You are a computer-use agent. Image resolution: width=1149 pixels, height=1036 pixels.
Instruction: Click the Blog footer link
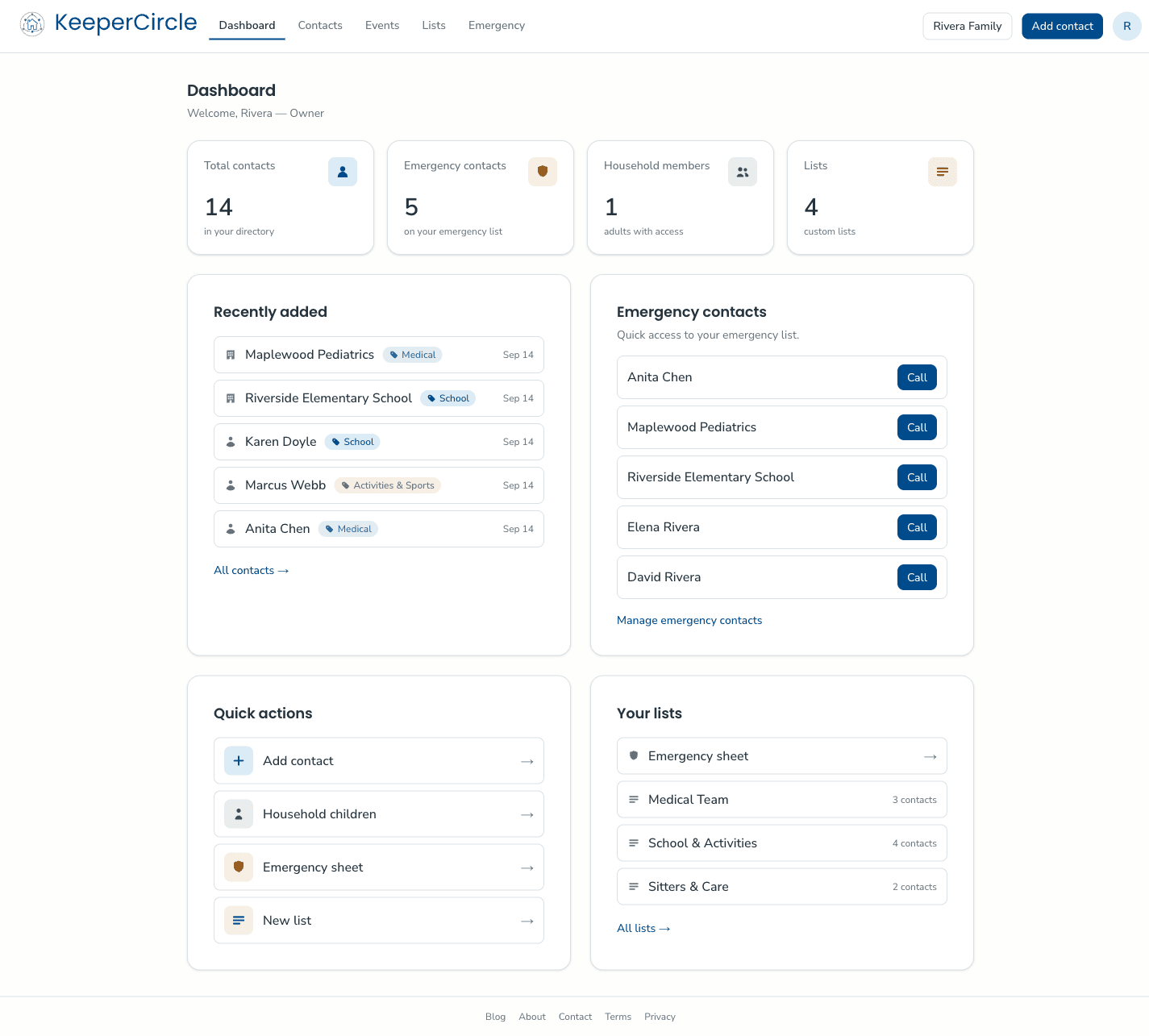click(496, 1017)
